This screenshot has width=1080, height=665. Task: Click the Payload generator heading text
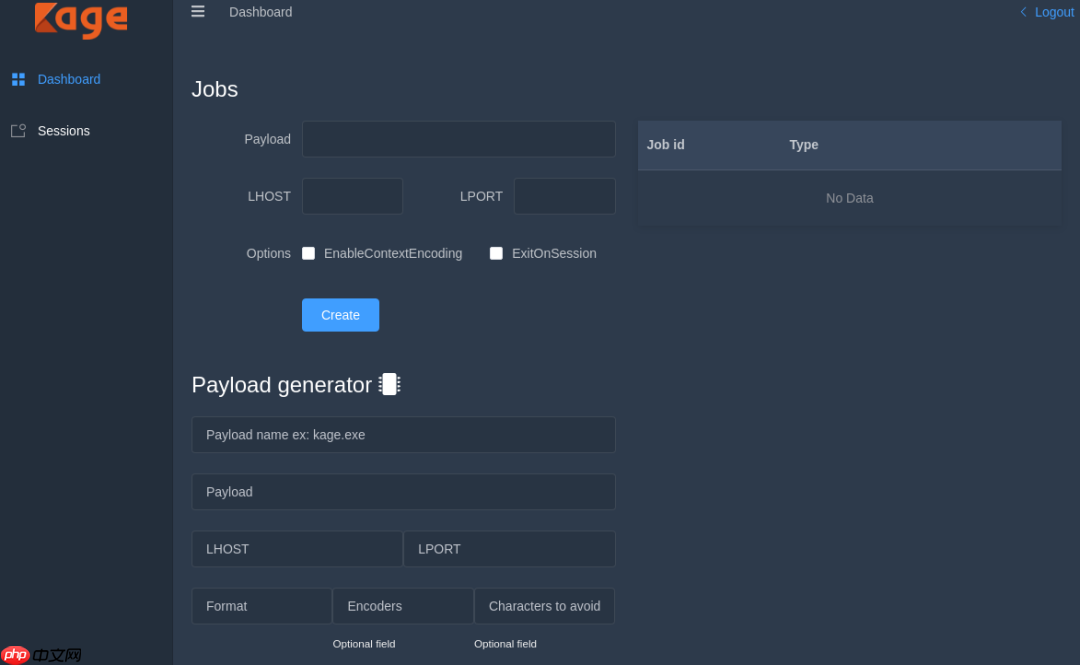point(282,385)
